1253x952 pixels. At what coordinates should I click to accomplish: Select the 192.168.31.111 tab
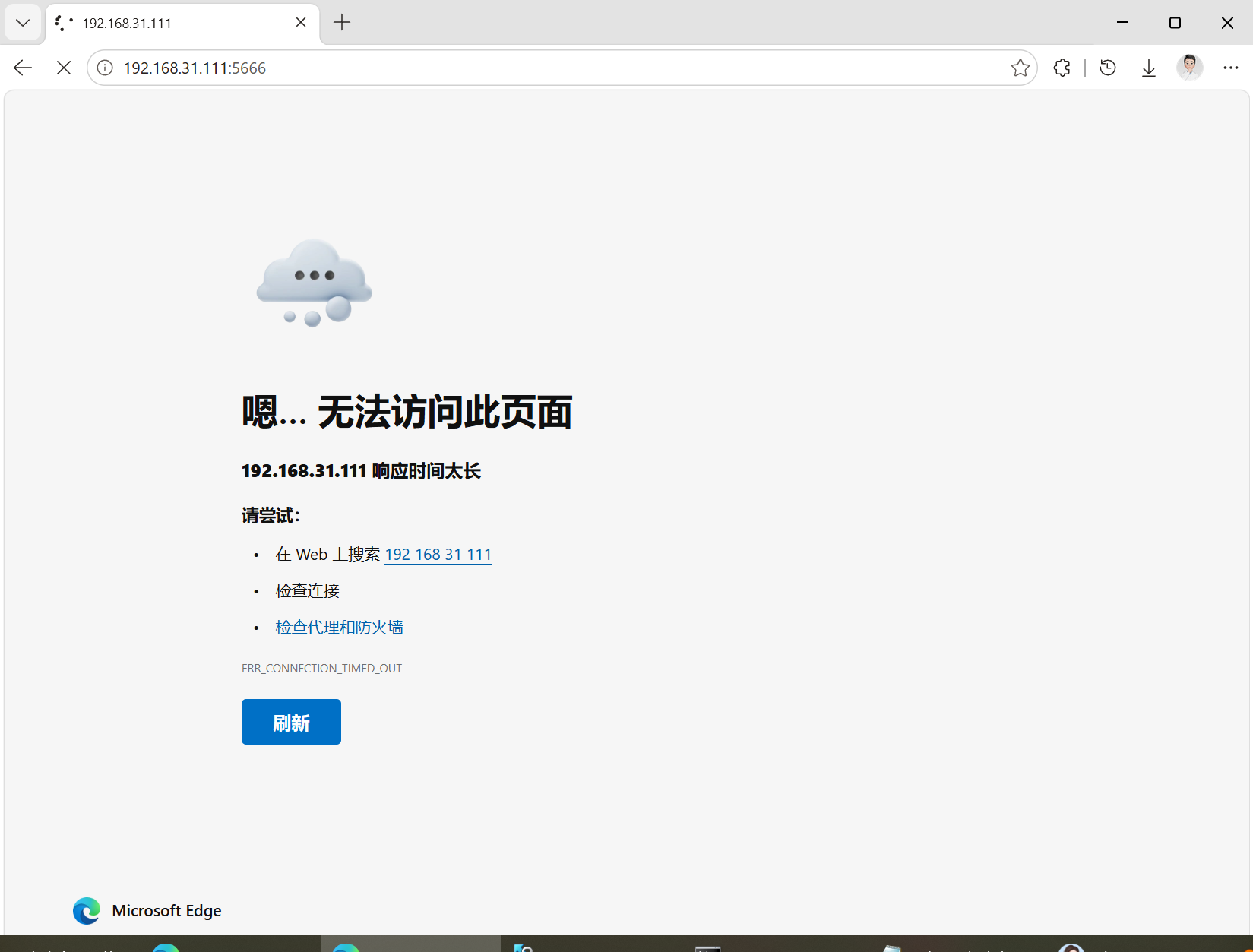pyautogui.click(x=182, y=23)
